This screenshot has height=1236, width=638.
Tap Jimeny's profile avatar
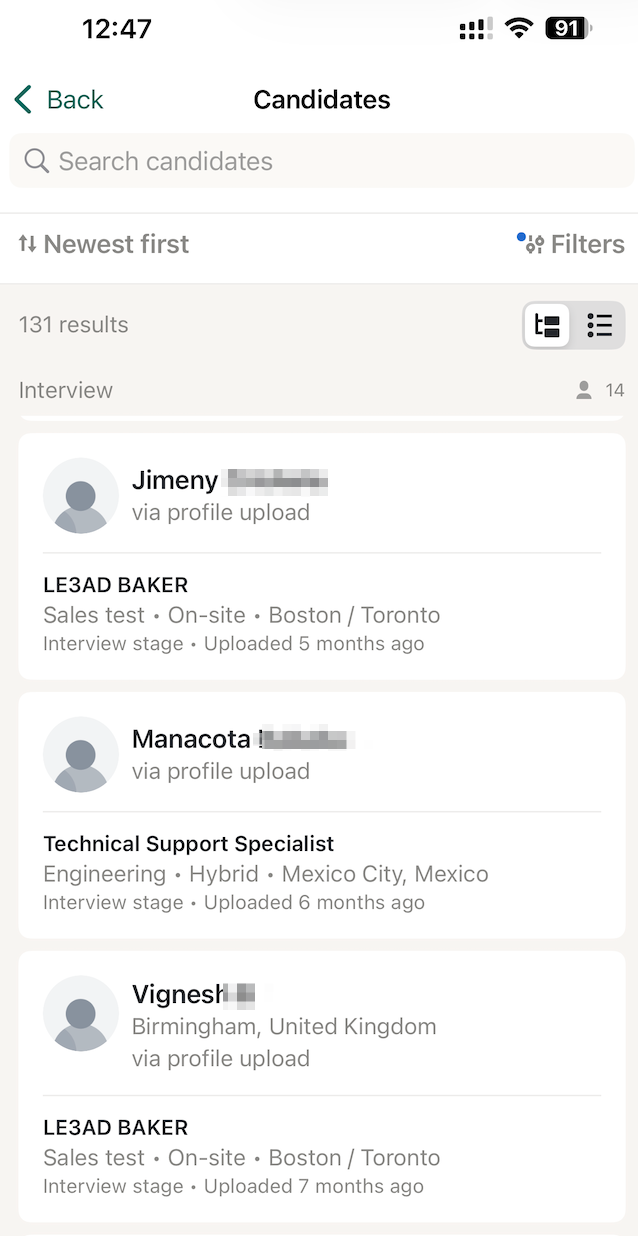(80, 496)
